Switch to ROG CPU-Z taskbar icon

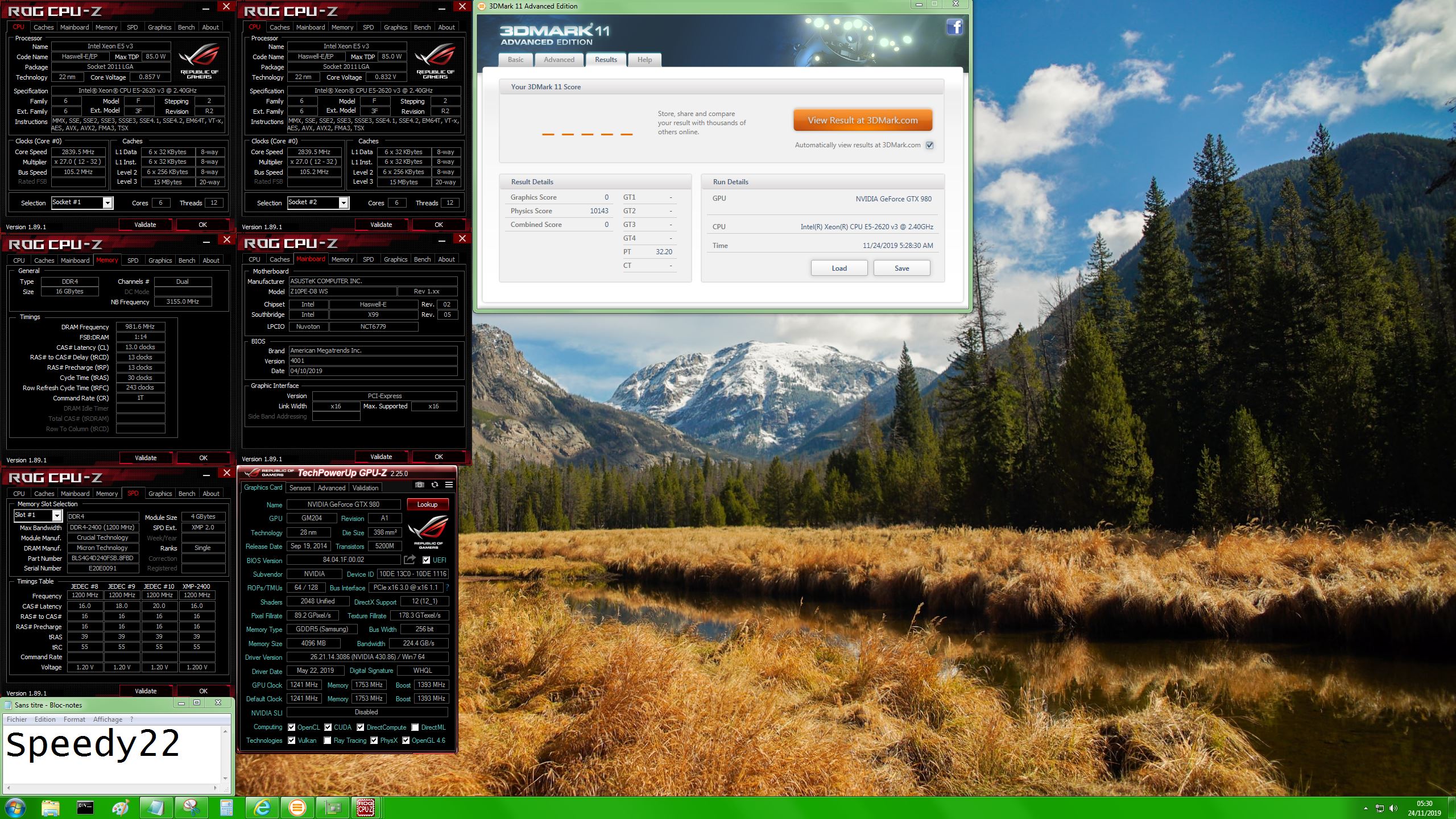tap(366, 808)
